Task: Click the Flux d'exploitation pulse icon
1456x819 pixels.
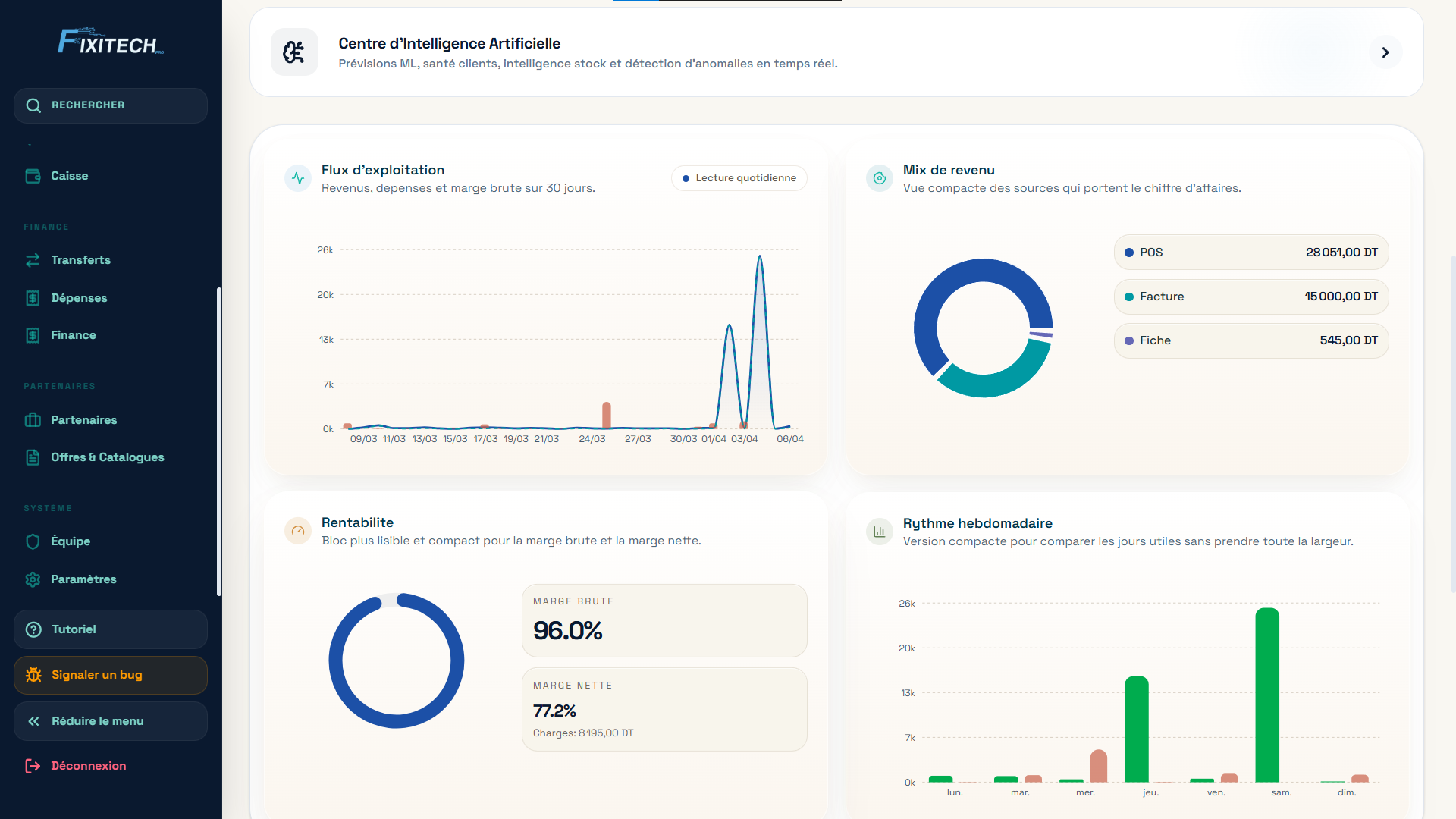Action: [x=298, y=179]
